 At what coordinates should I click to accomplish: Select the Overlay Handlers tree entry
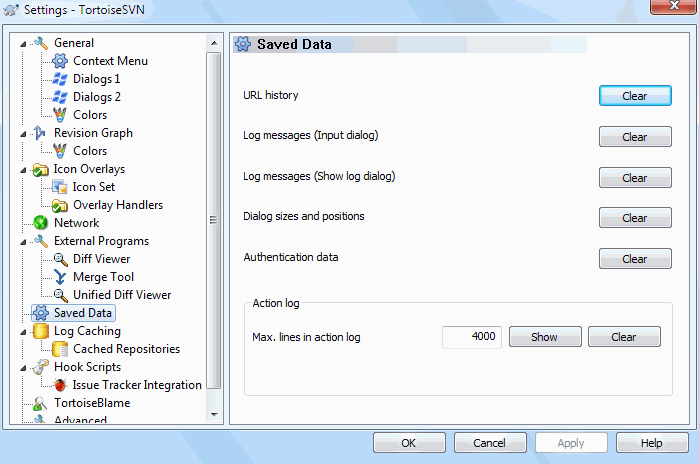118,205
